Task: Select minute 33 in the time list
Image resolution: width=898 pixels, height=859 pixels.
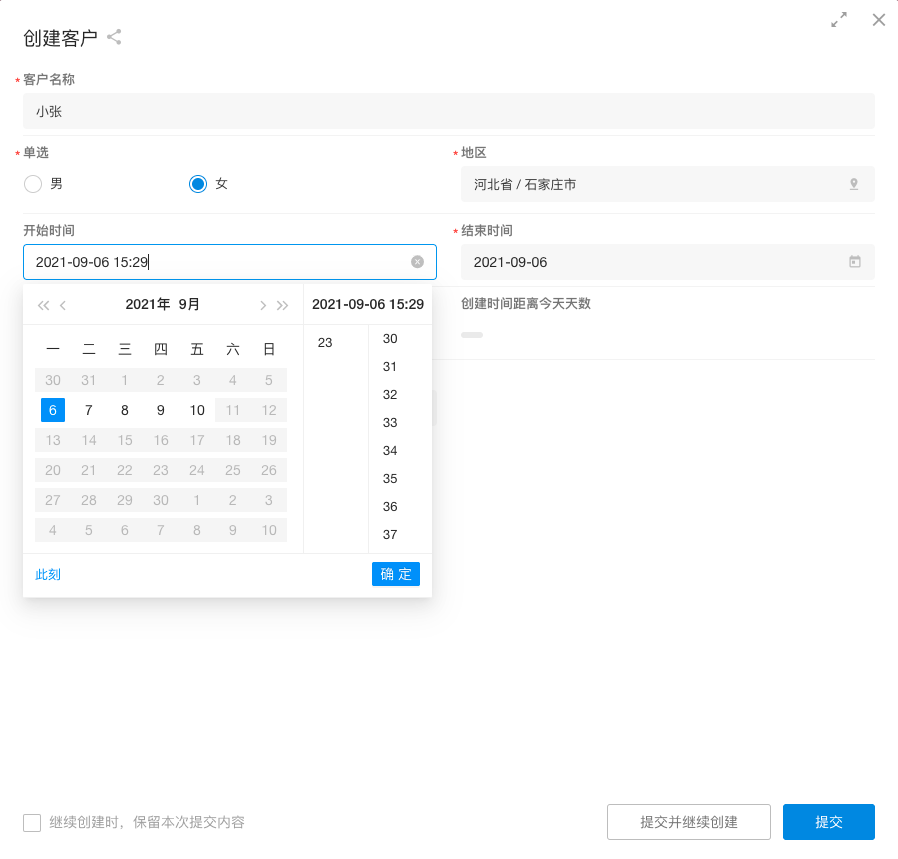Action: point(390,423)
